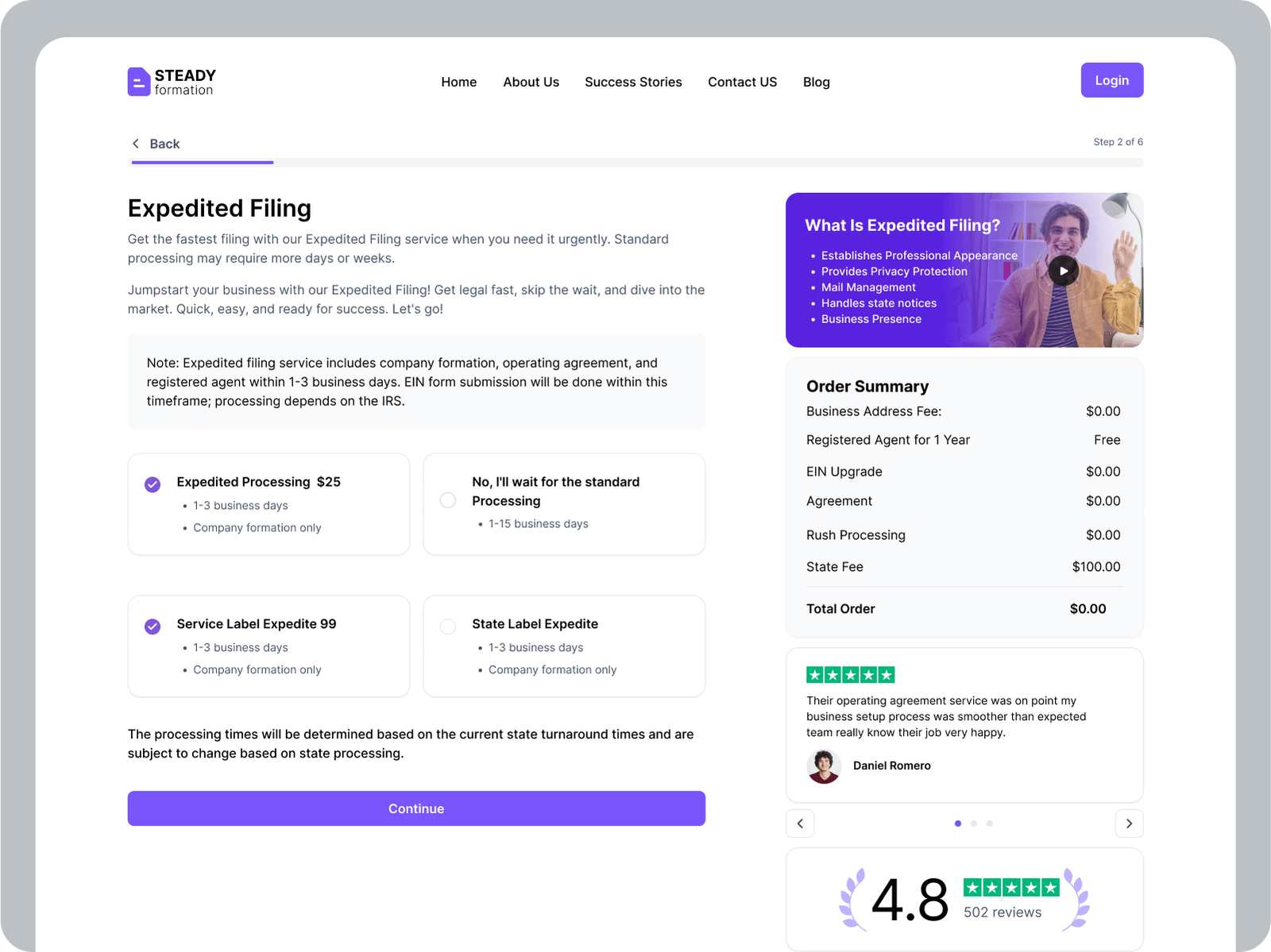Screen dimensions: 1271x952
Task: Click Daniel Romero's avatar photo
Action: point(824,766)
